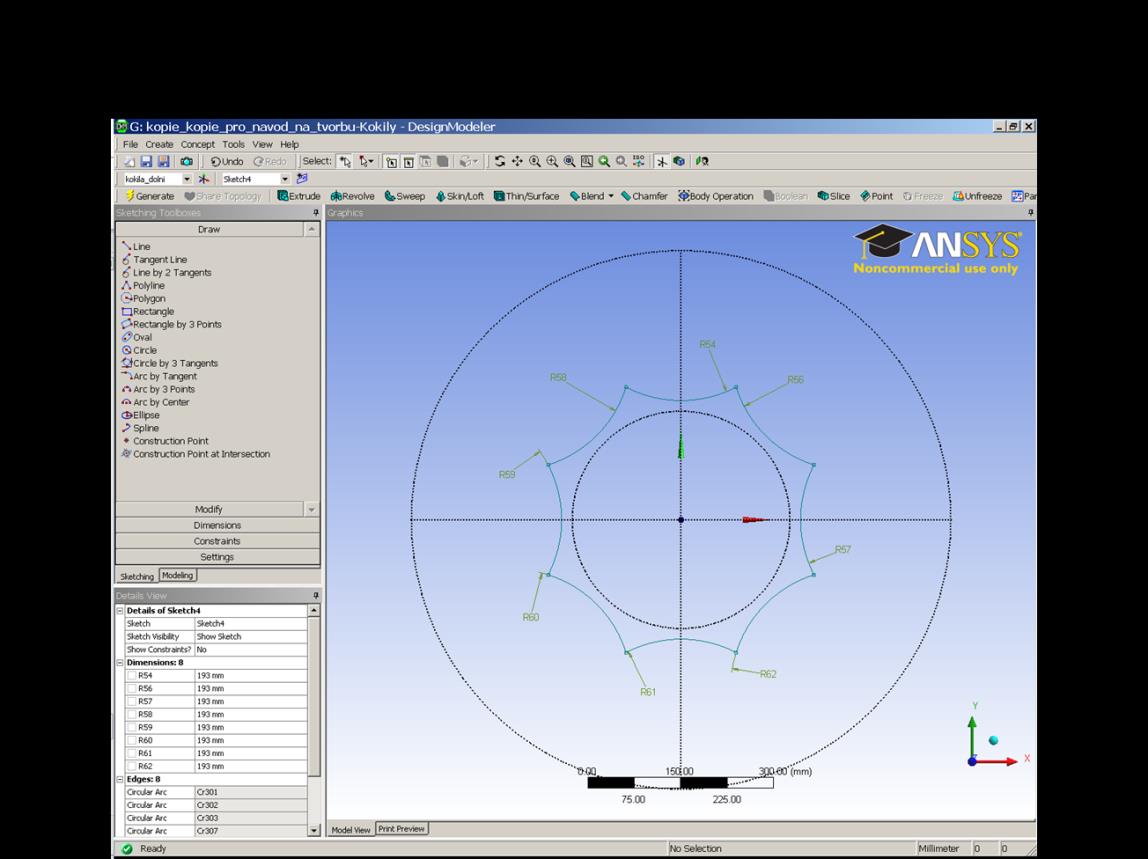Image resolution: width=1148 pixels, height=859 pixels.
Task: Click the New Plane icon
Action: [x=204, y=179]
